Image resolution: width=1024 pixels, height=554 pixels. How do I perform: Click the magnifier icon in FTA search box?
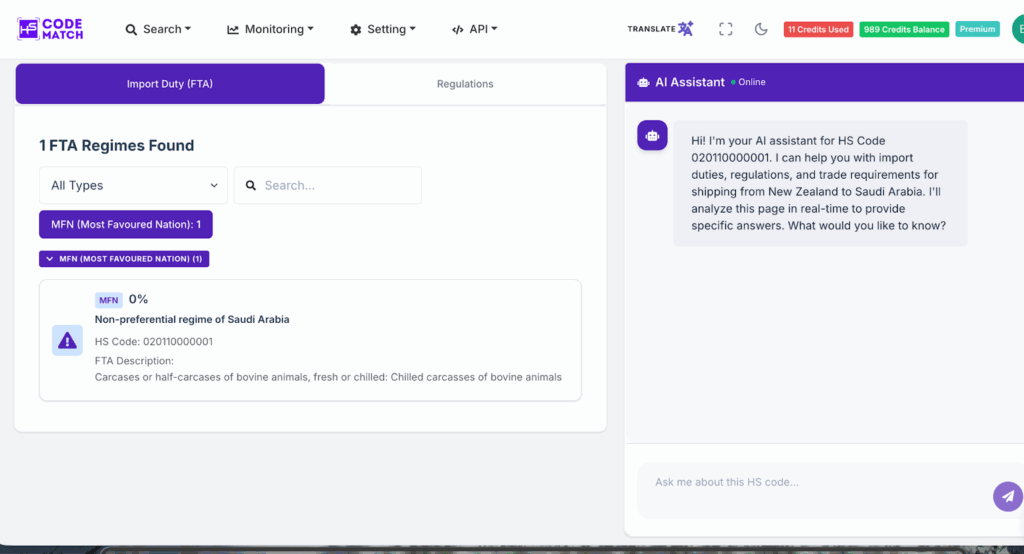251,186
